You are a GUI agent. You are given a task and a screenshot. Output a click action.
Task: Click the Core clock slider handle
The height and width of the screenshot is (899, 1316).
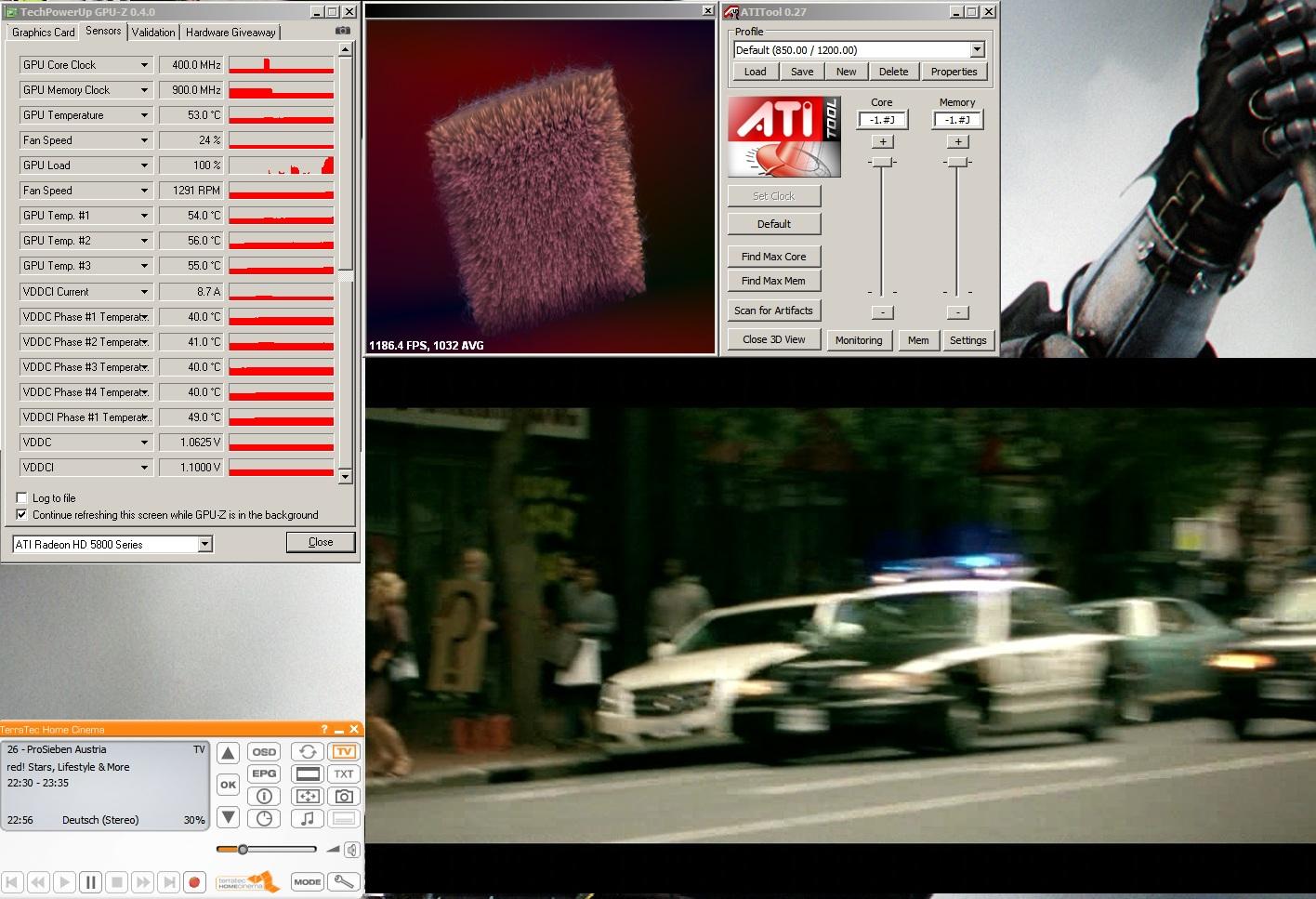[882, 162]
